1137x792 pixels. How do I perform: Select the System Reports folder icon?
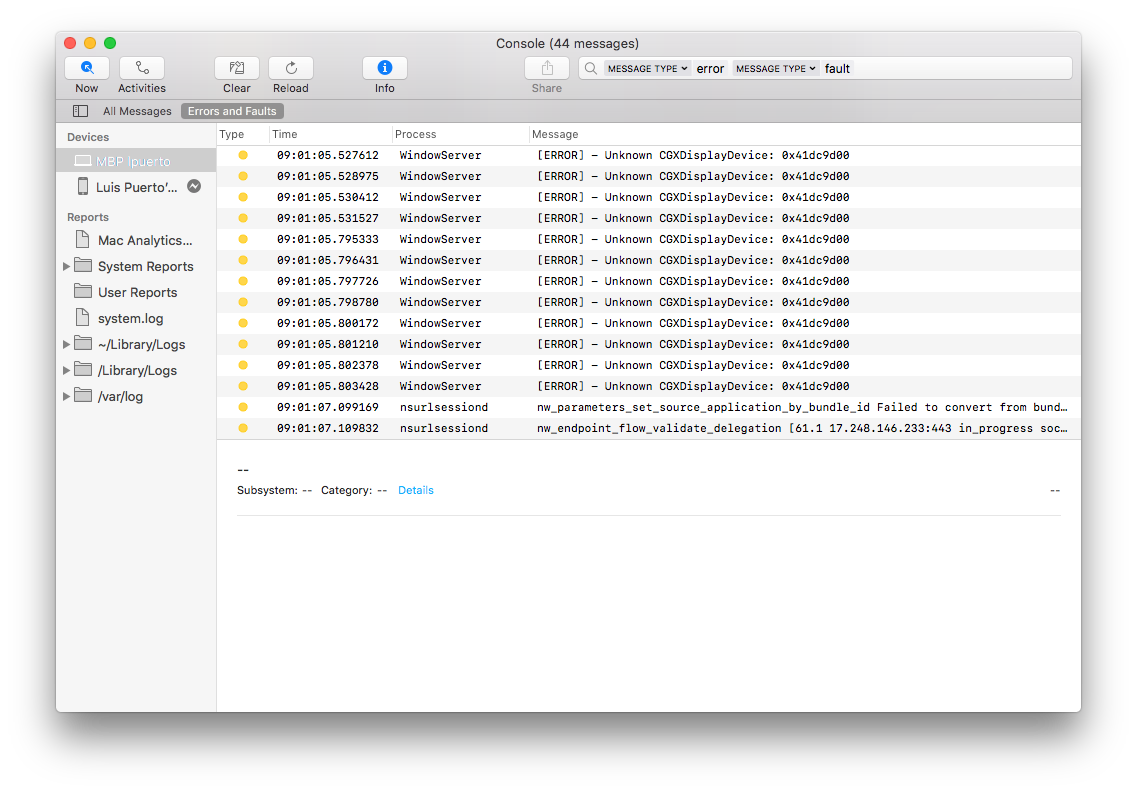coord(83,265)
